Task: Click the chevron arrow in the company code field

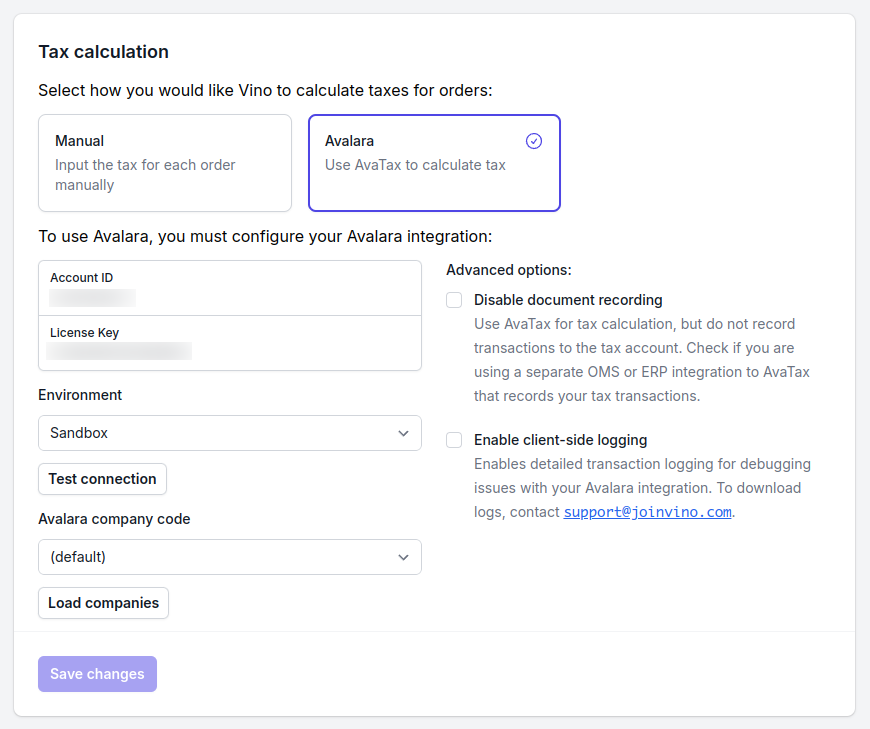Action: point(403,557)
